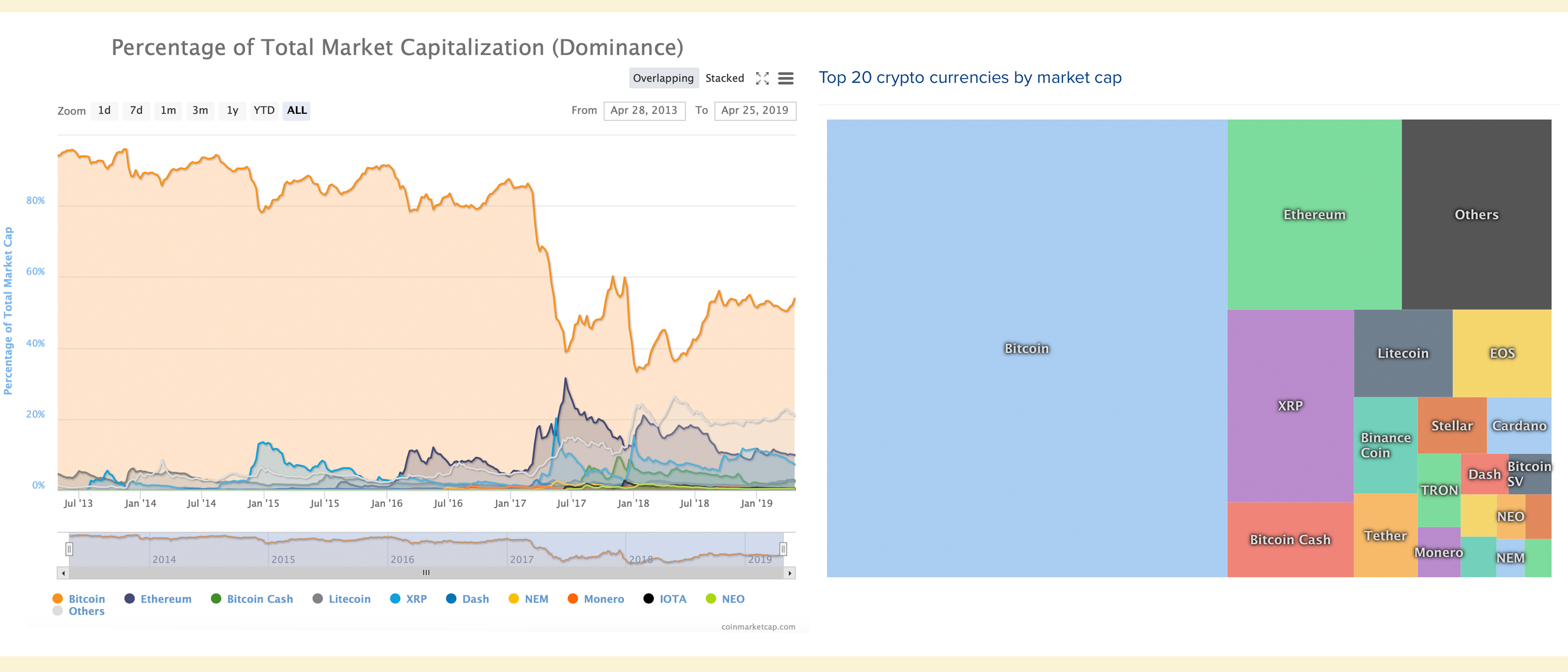
Task: Select the Overlapping chart mode
Action: pyautogui.click(x=663, y=78)
